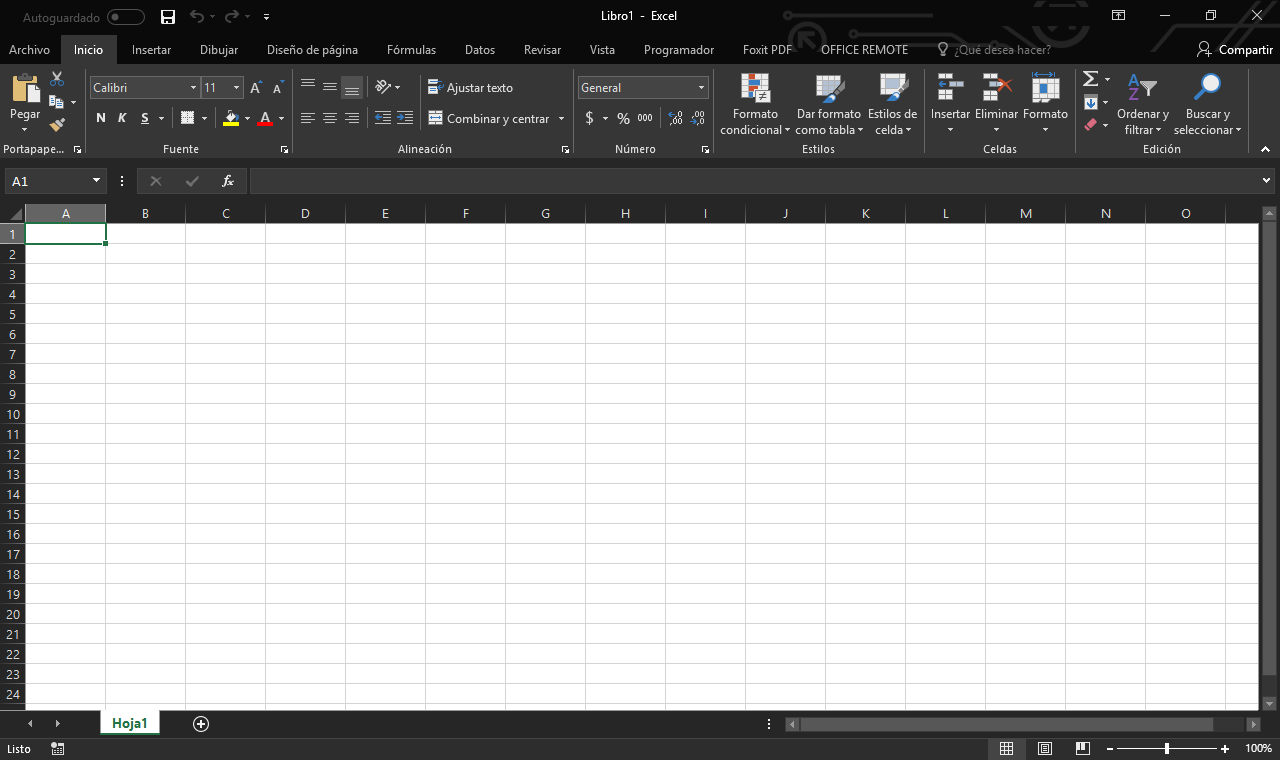This screenshot has width=1280, height=760.
Task: Toggle bottom vertical alignment
Action: (x=352, y=87)
